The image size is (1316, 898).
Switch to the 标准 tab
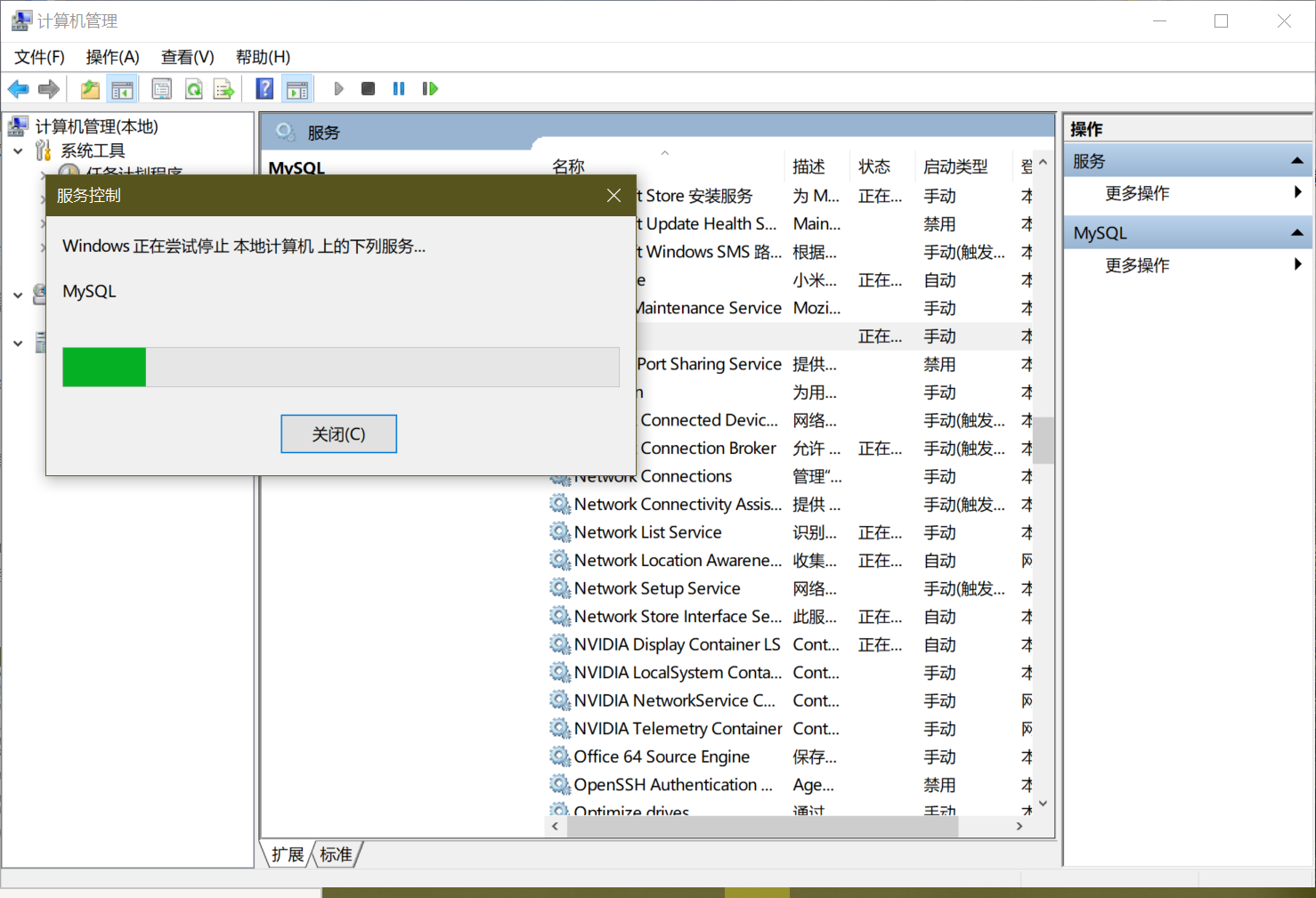336,854
